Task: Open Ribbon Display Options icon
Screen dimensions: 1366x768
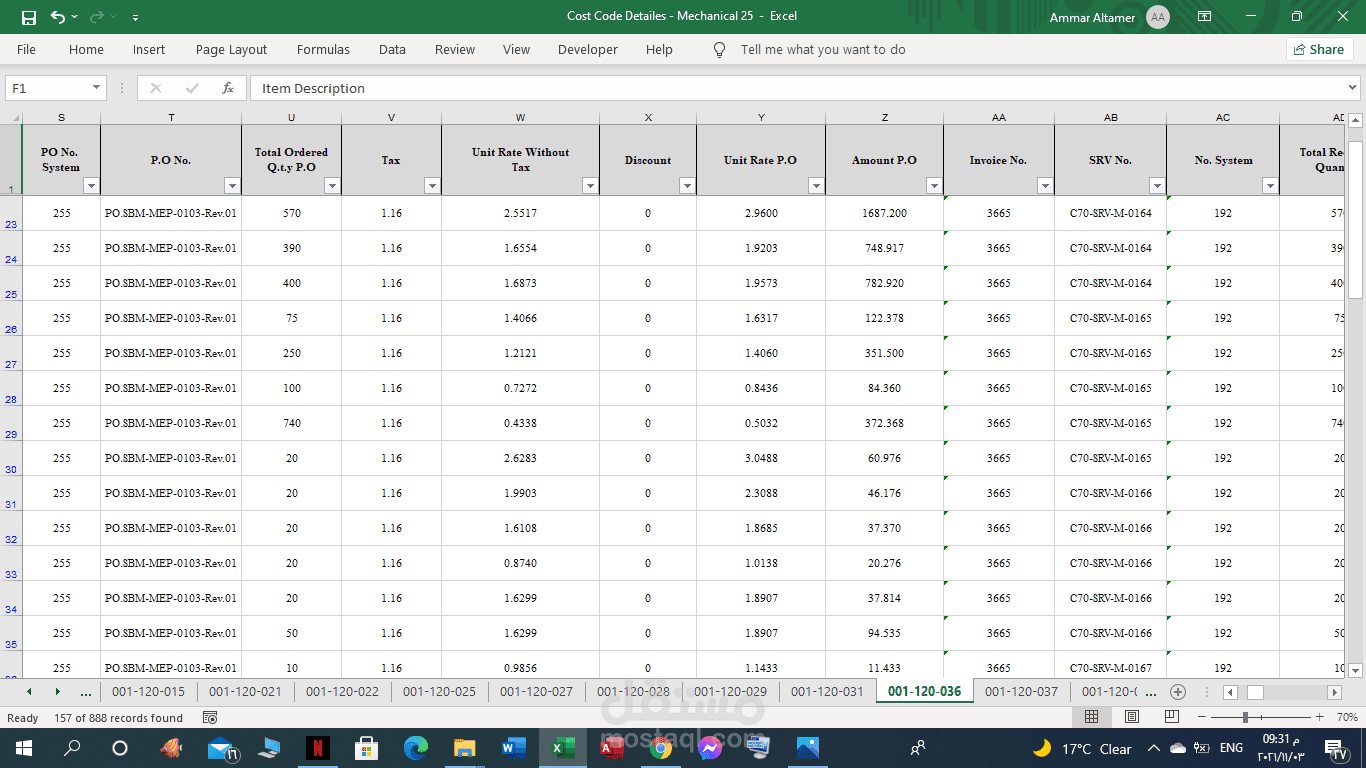Action: pyautogui.click(x=1204, y=17)
